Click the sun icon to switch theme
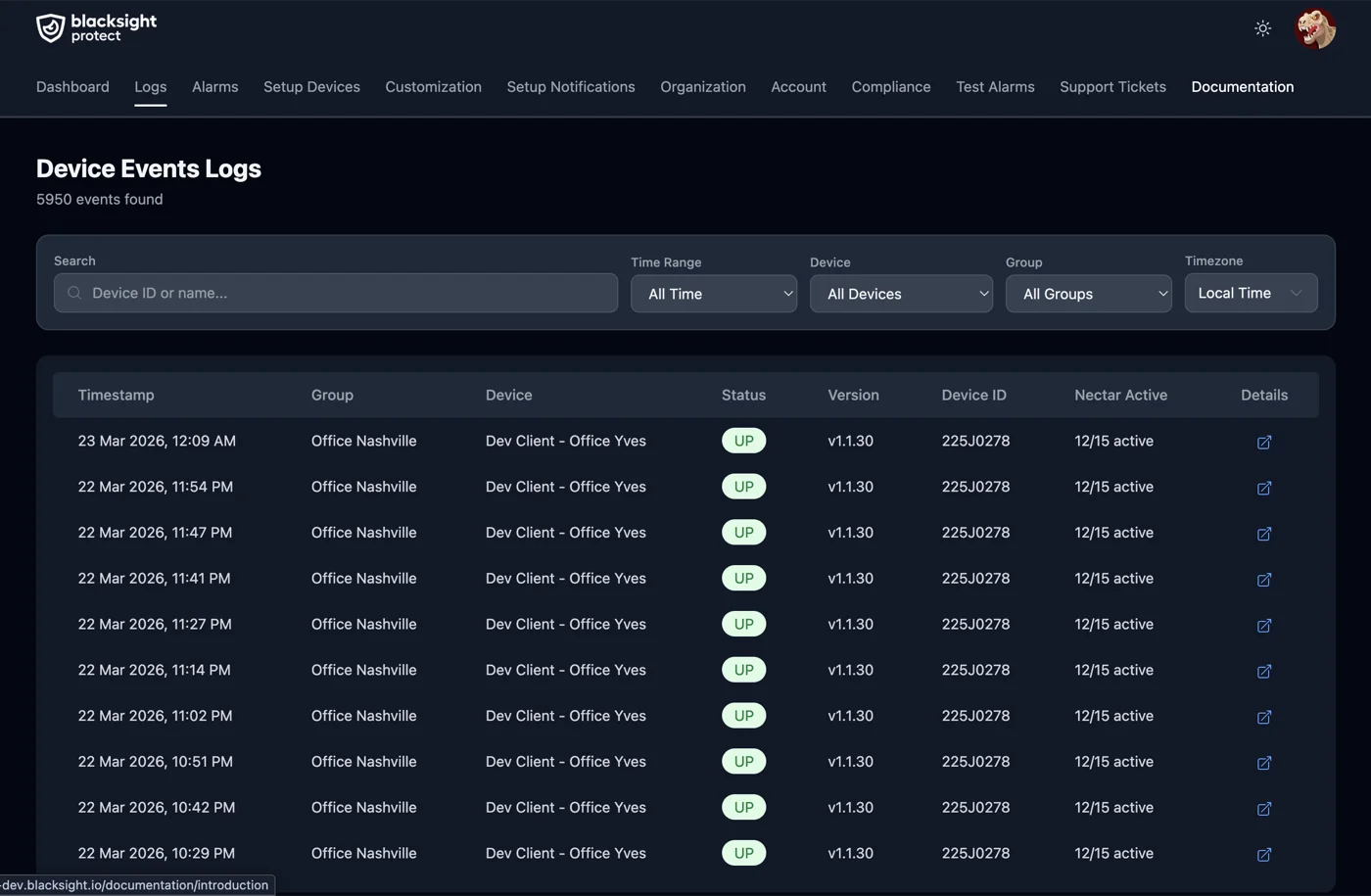Viewport: 1371px width, 896px height. [1262, 28]
